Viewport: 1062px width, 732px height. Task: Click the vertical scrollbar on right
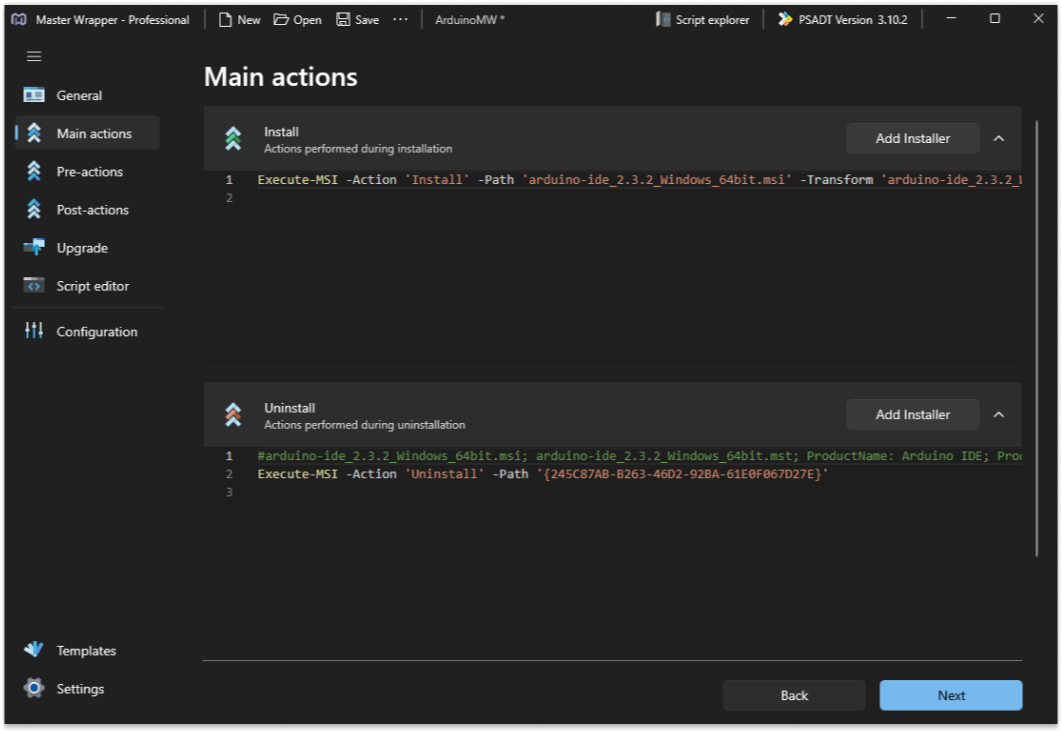1036,339
